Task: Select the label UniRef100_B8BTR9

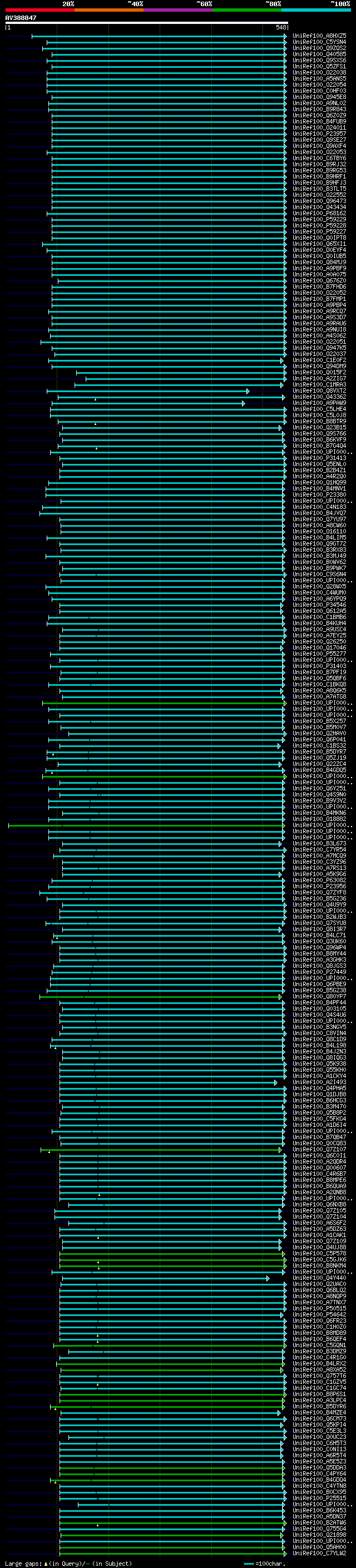Action: (x=319, y=421)
